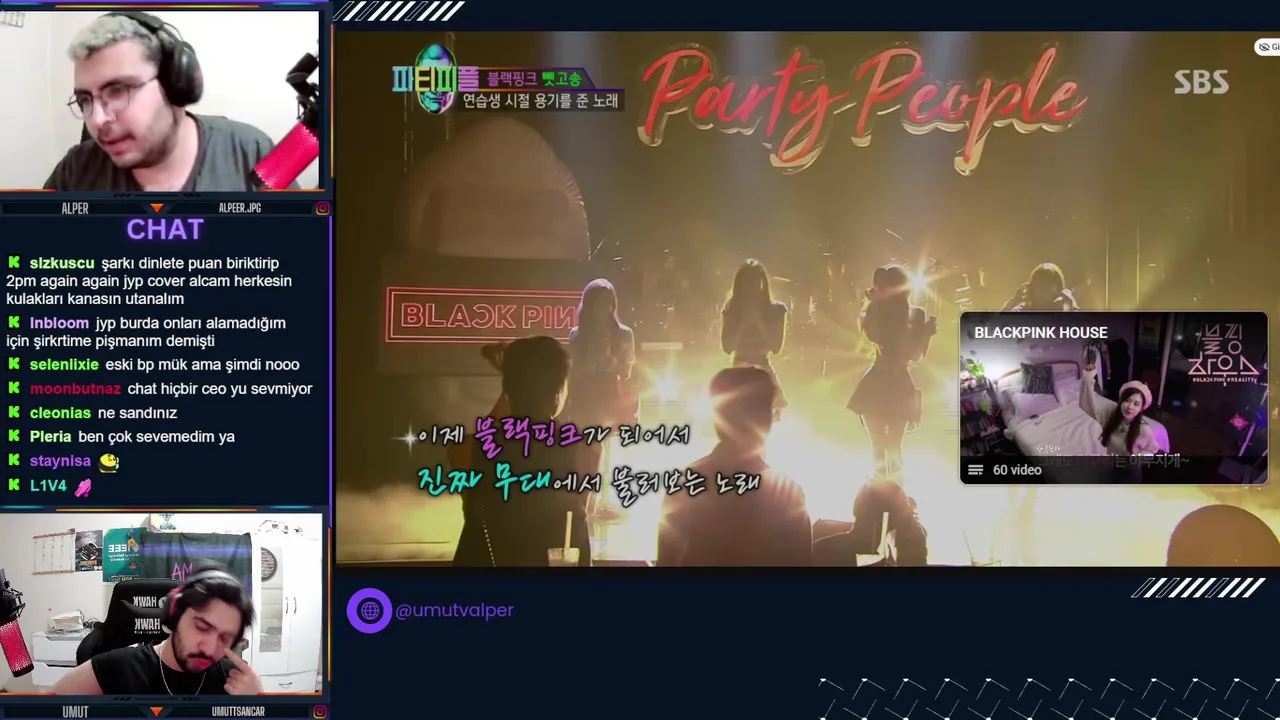
Task: Click the neon BLACKPINK sign in video
Action: coord(484,316)
